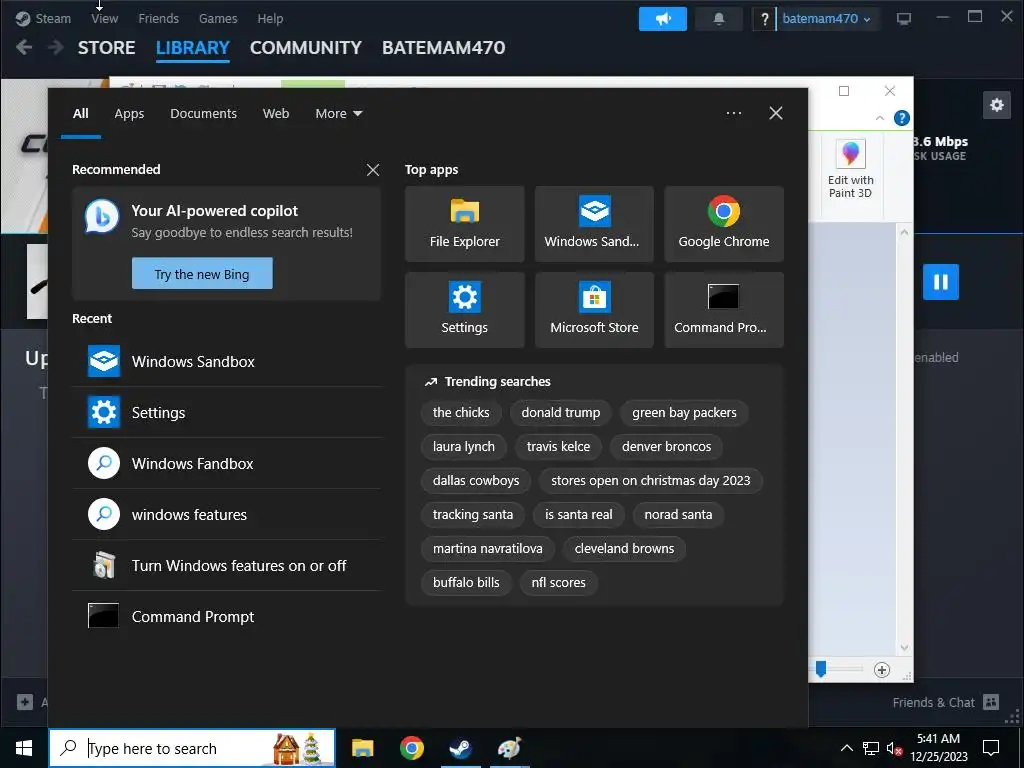Open the Windows Start menu
The height and width of the screenshot is (768, 1024).
point(24,748)
